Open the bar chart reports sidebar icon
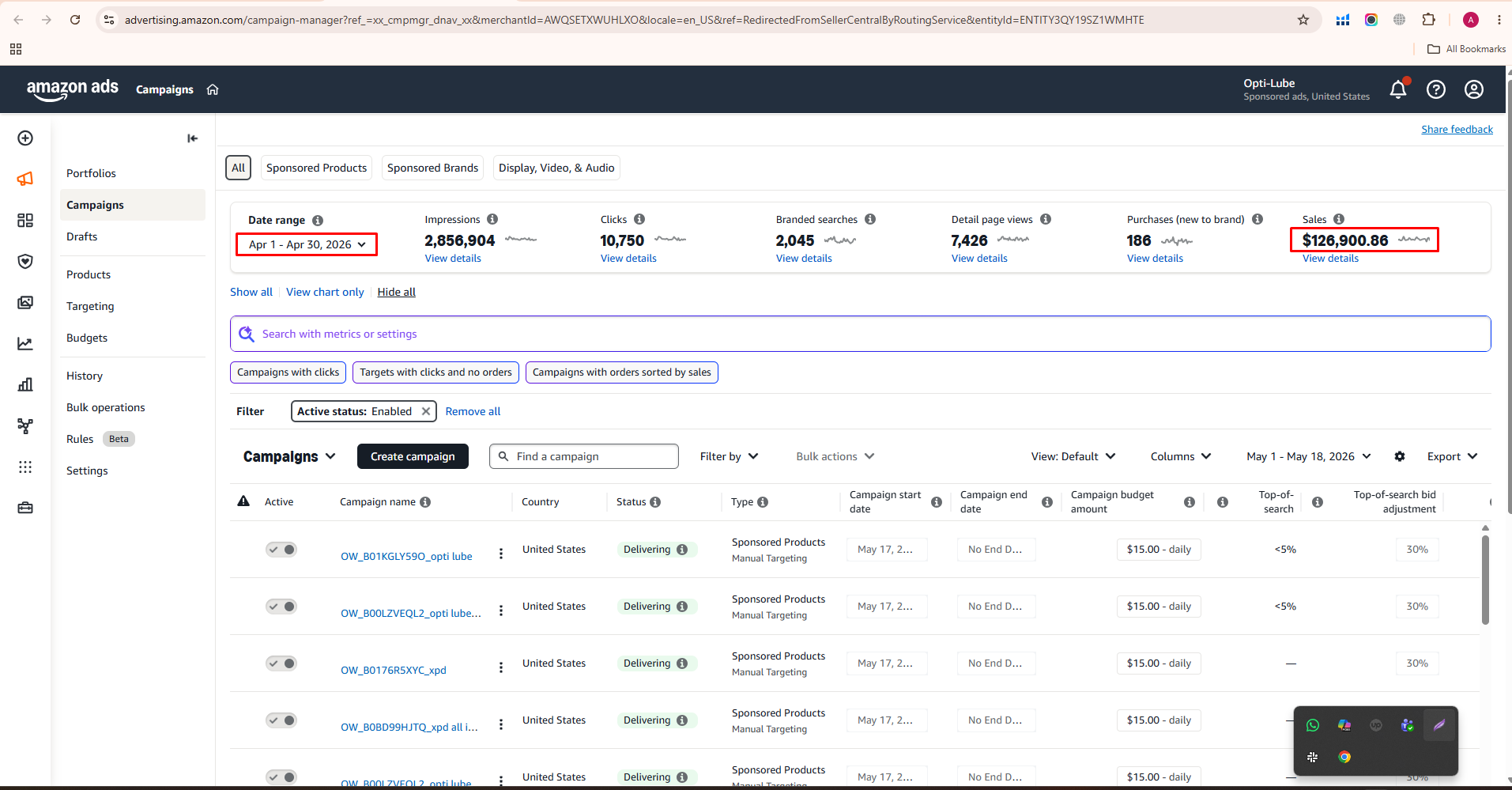Screen dimensions: 1512x790 click(25, 385)
